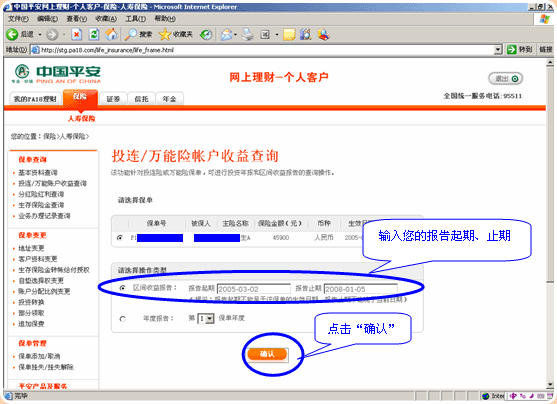Open the Back button history dropdown
Viewport: 557px width, 404px height.
pos(40,34)
